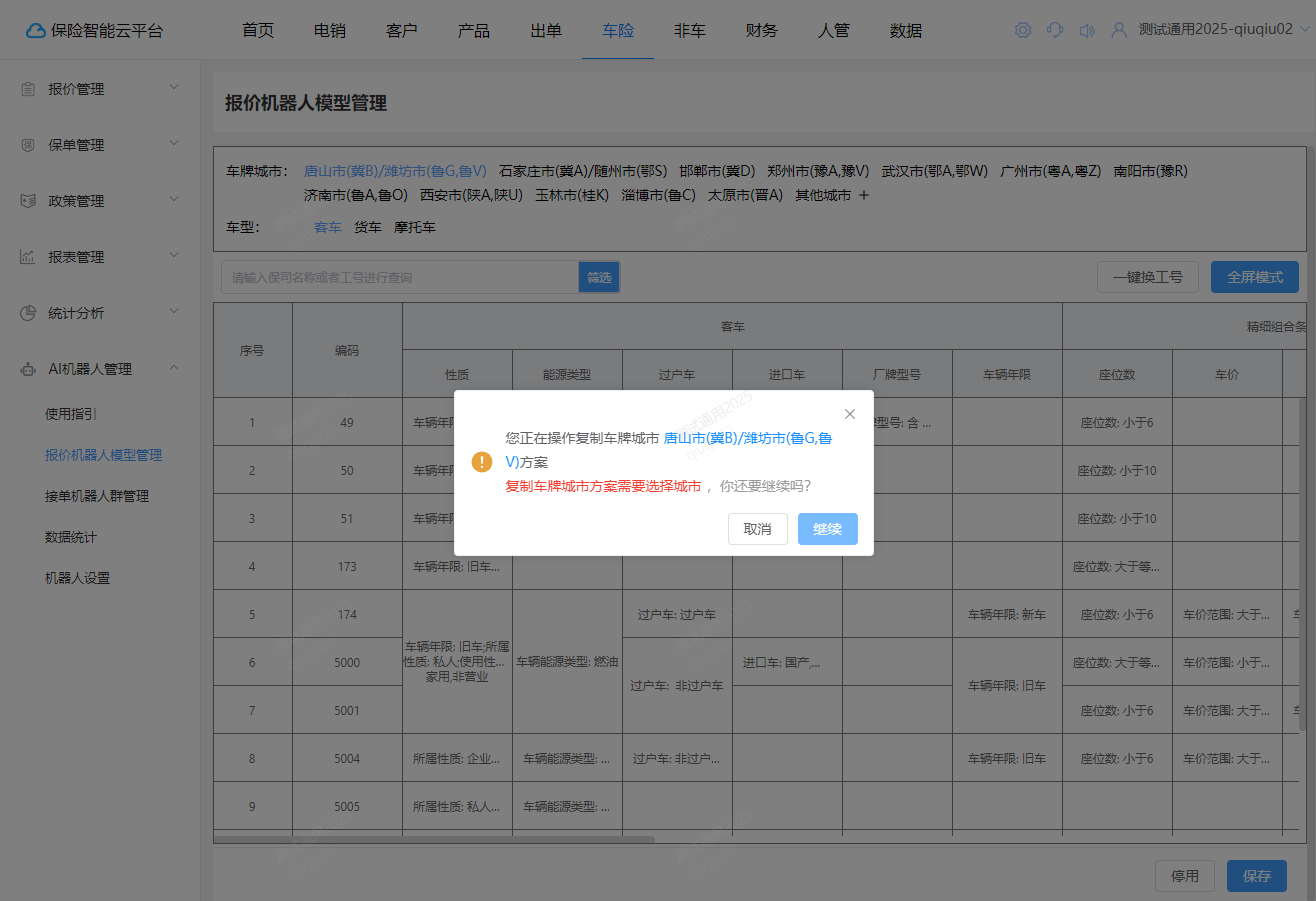The height and width of the screenshot is (901, 1316).
Task: Select the 货车 vehicle type
Action: click(368, 227)
